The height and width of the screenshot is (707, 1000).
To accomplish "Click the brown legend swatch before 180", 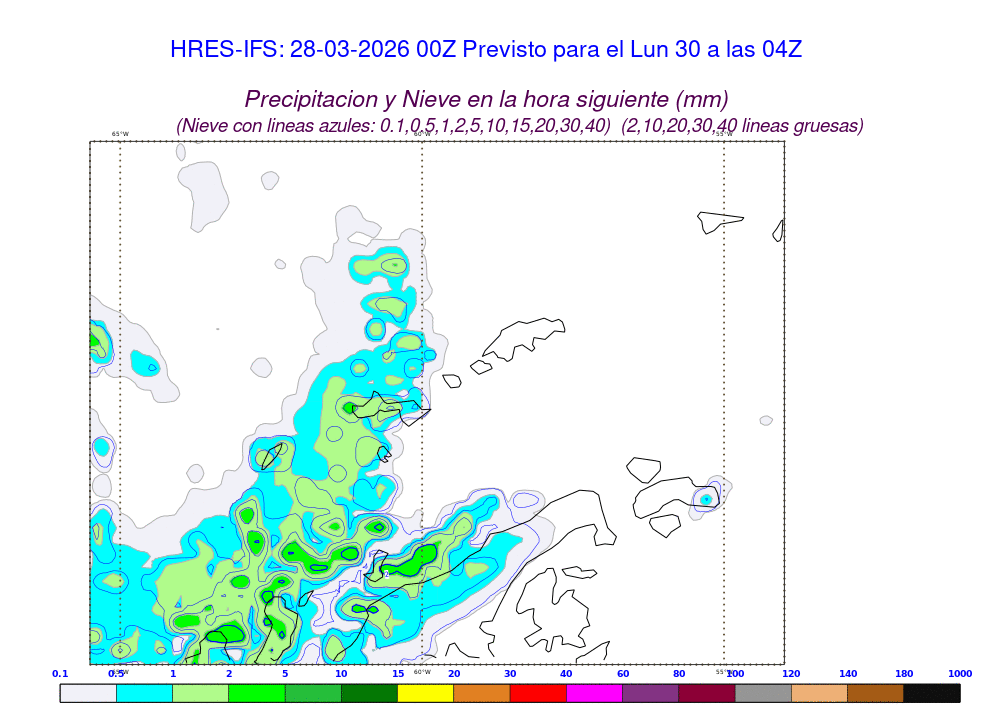I will tap(875, 692).
